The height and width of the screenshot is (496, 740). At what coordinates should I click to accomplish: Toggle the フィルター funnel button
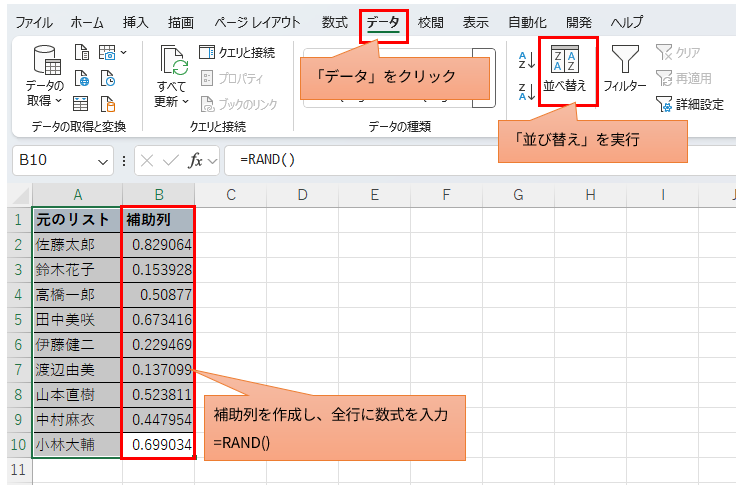tap(625, 68)
